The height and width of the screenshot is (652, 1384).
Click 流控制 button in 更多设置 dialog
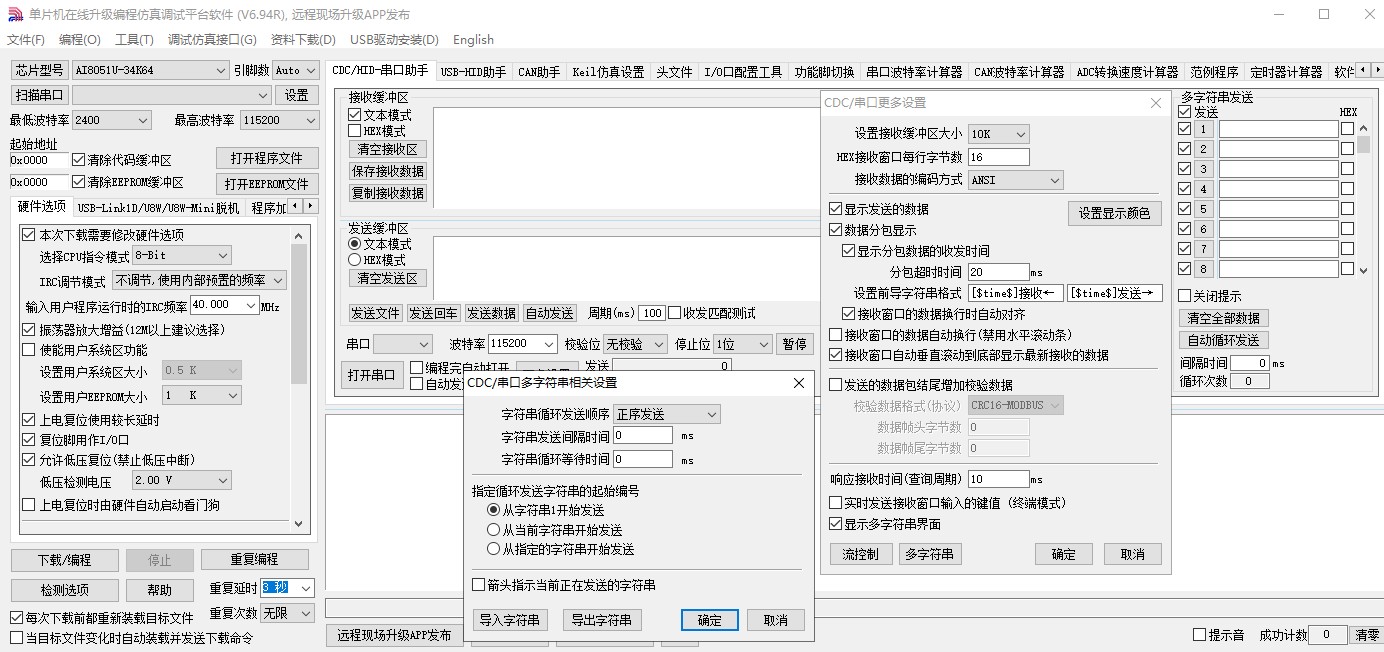[860, 554]
